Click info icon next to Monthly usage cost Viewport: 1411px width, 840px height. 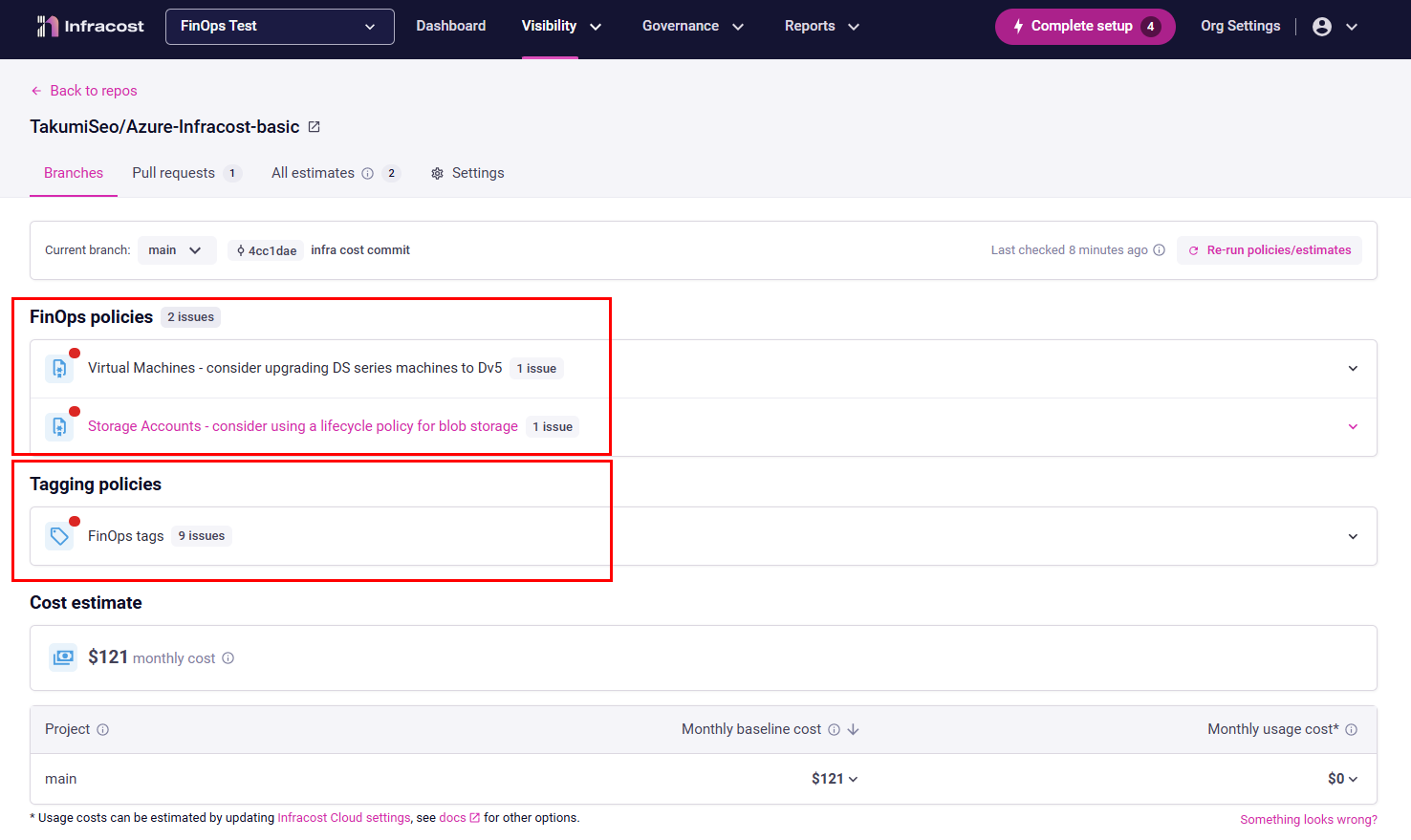pyautogui.click(x=1351, y=730)
